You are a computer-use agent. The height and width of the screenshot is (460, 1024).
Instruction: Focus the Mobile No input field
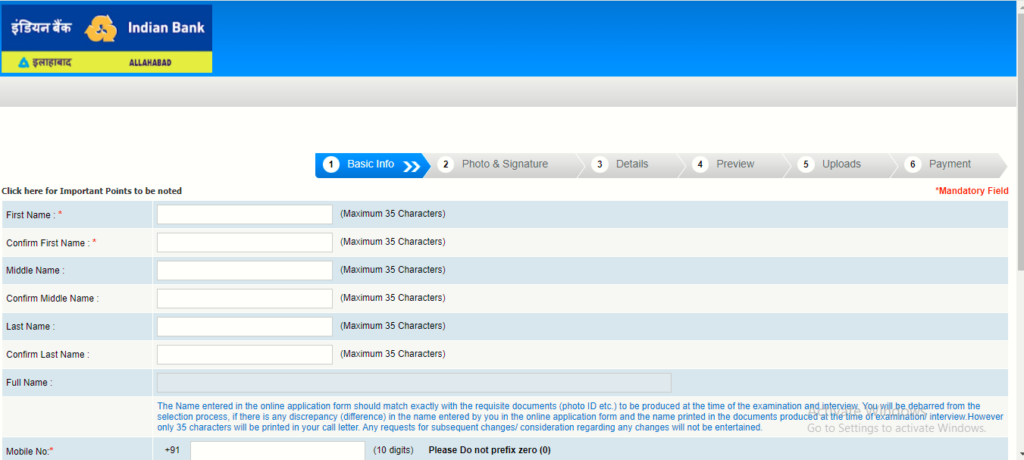(278, 451)
